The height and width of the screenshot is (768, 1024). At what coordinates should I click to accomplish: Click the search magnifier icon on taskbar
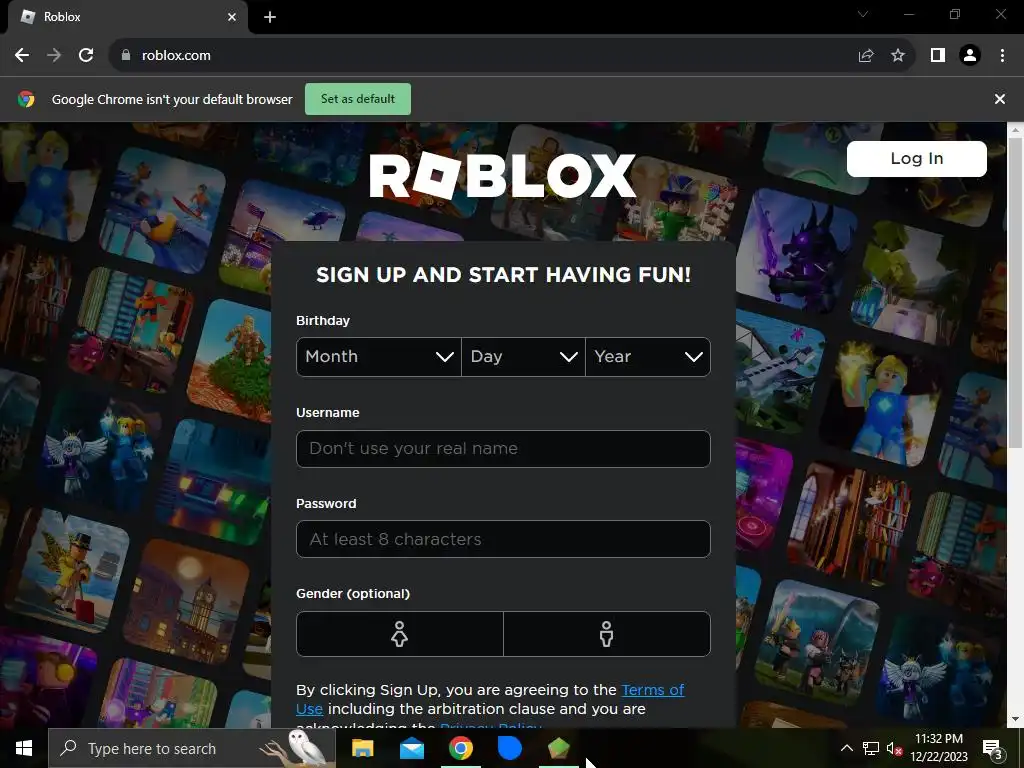click(x=69, y=748)
